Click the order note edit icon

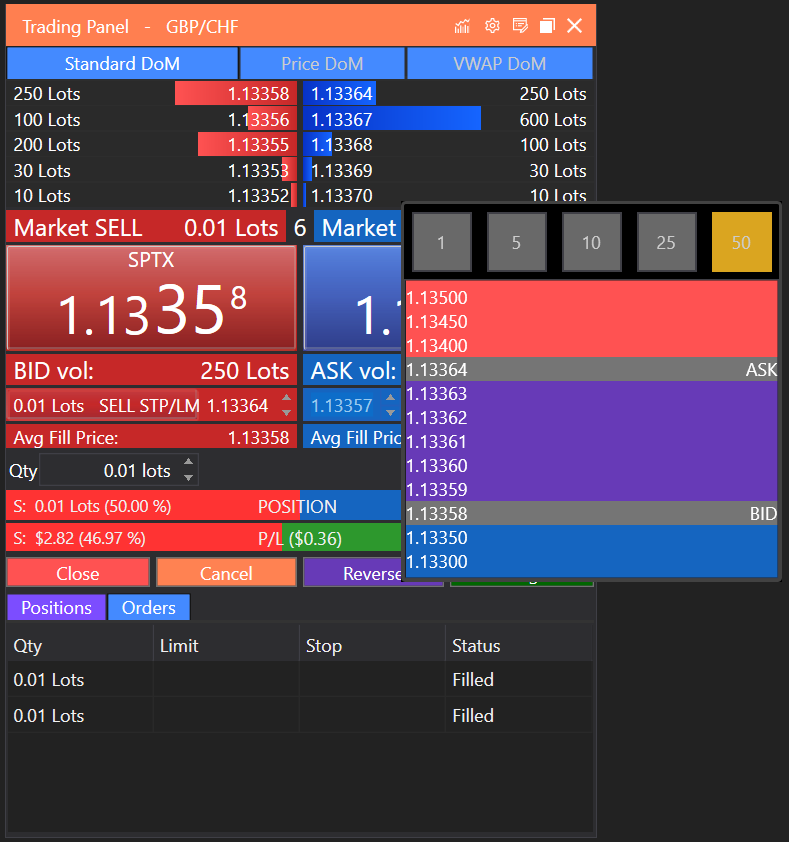[520, 26]
